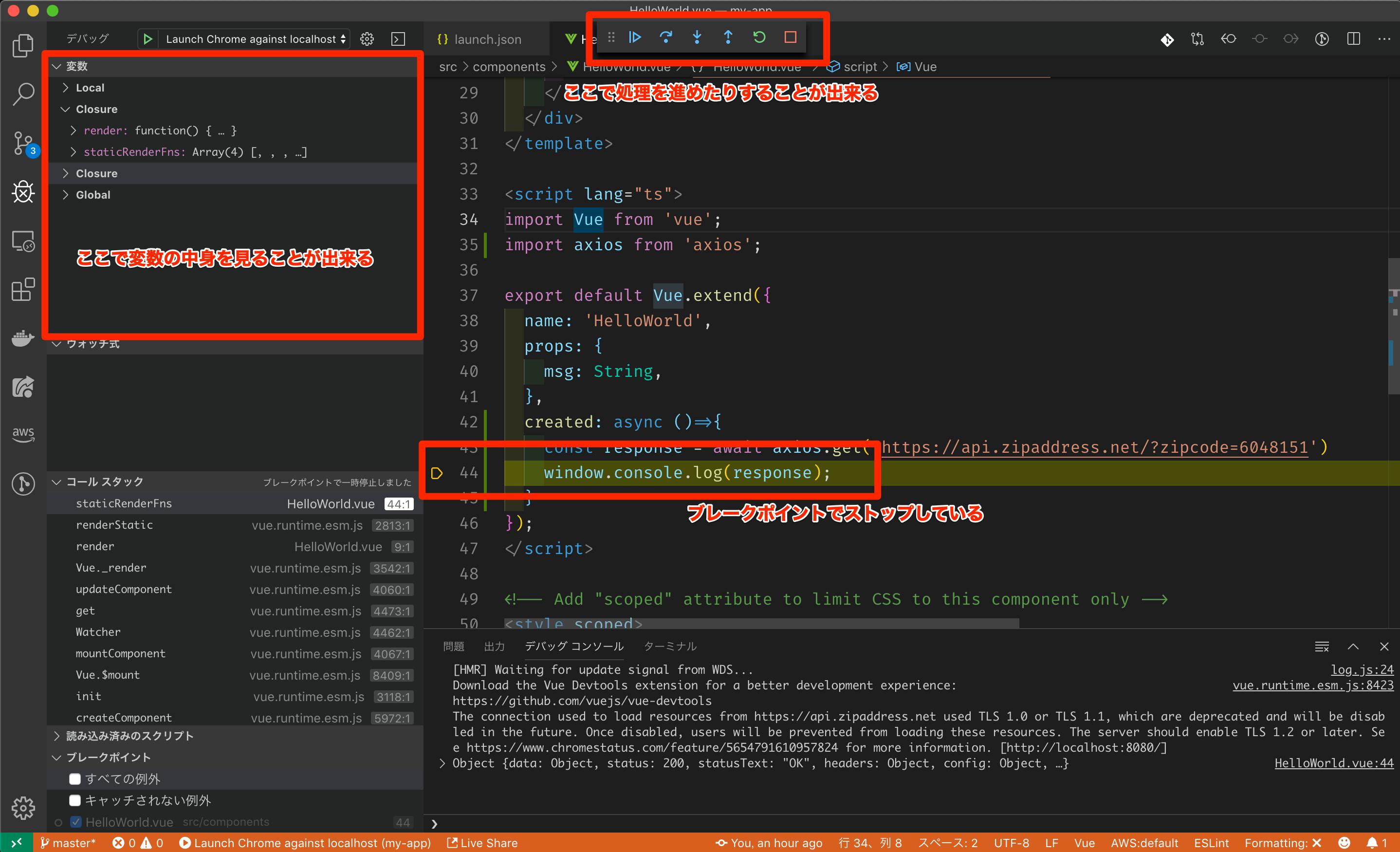
Task: Click the Split Editor icon top right
Action: click(1354, 38)
